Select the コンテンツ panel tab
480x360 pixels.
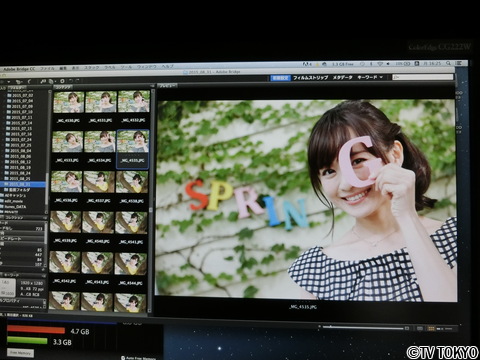(x=63, y=87)
